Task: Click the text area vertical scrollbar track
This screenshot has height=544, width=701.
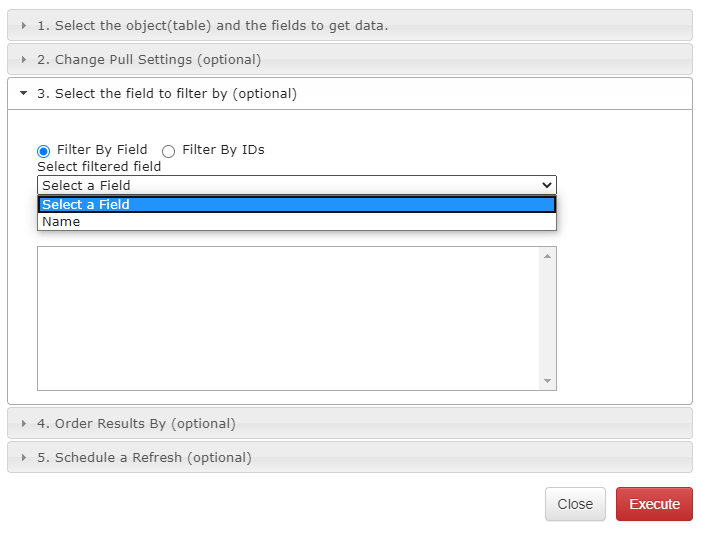Action: coord(547,318)
